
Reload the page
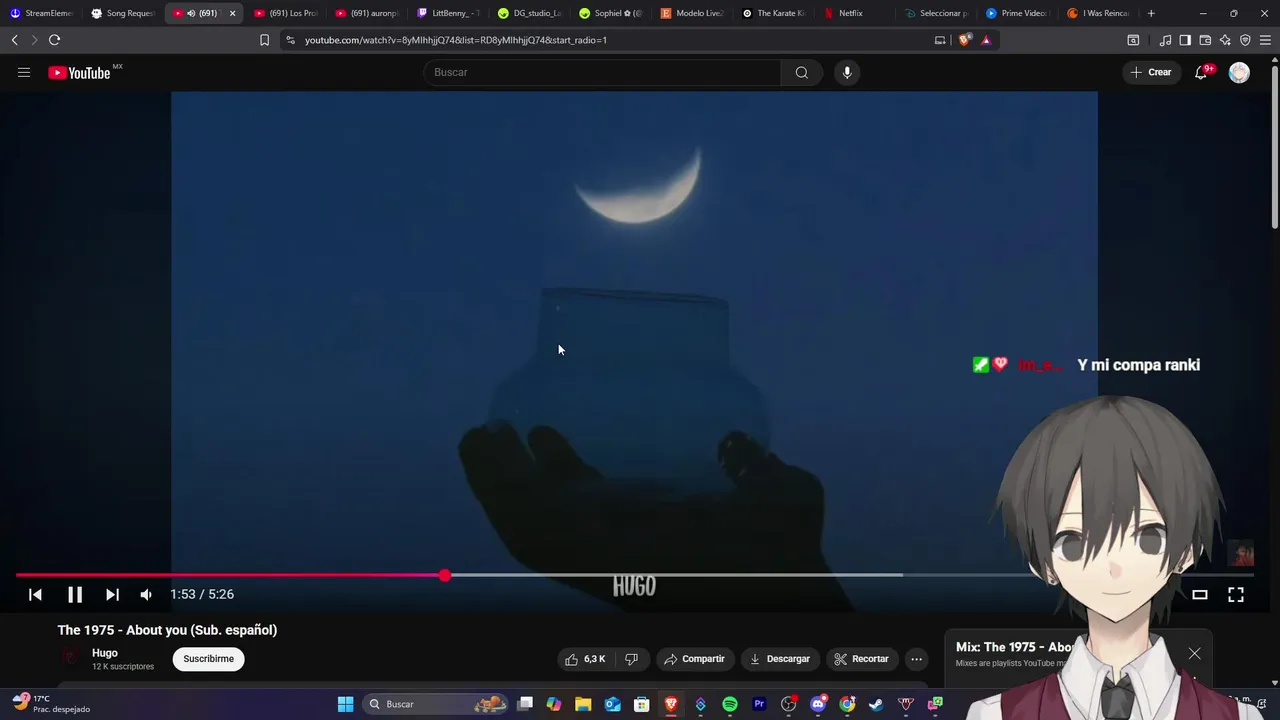pos(54,40)
